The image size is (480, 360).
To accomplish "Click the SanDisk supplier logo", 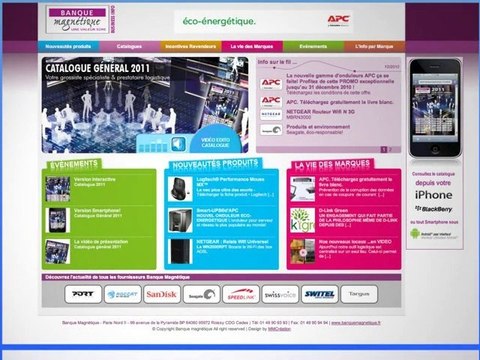I will [162, 294].
